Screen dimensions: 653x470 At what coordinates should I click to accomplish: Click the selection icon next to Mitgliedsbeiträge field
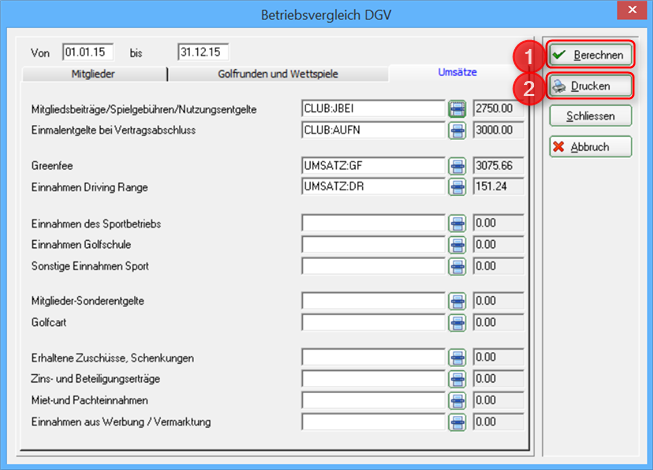coord(457,109)
